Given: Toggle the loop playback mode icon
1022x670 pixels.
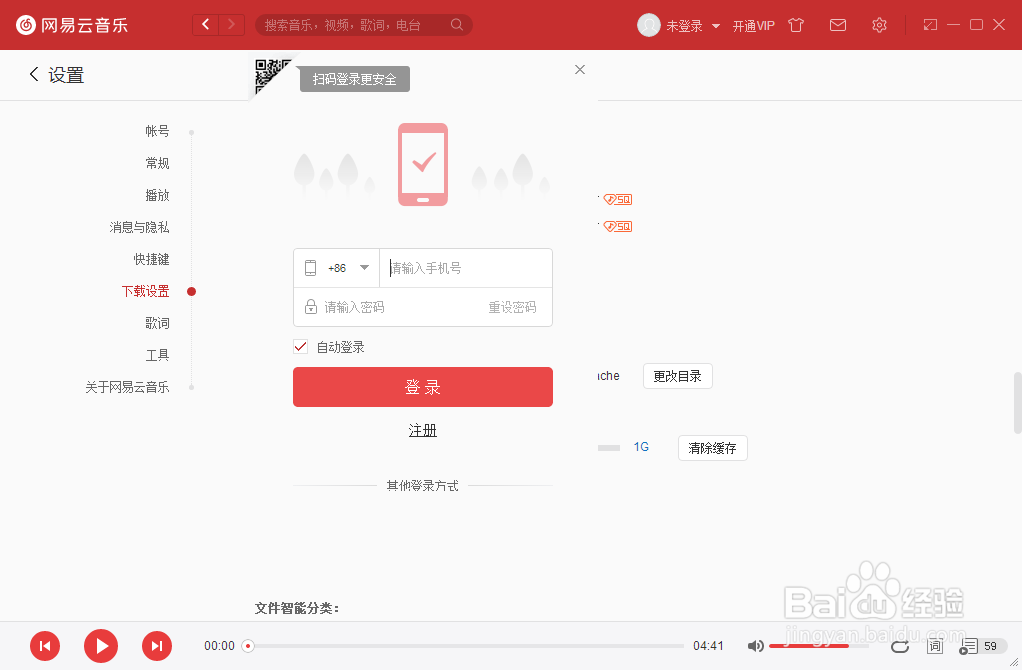Looking at the screenshot, I should 900,646.
